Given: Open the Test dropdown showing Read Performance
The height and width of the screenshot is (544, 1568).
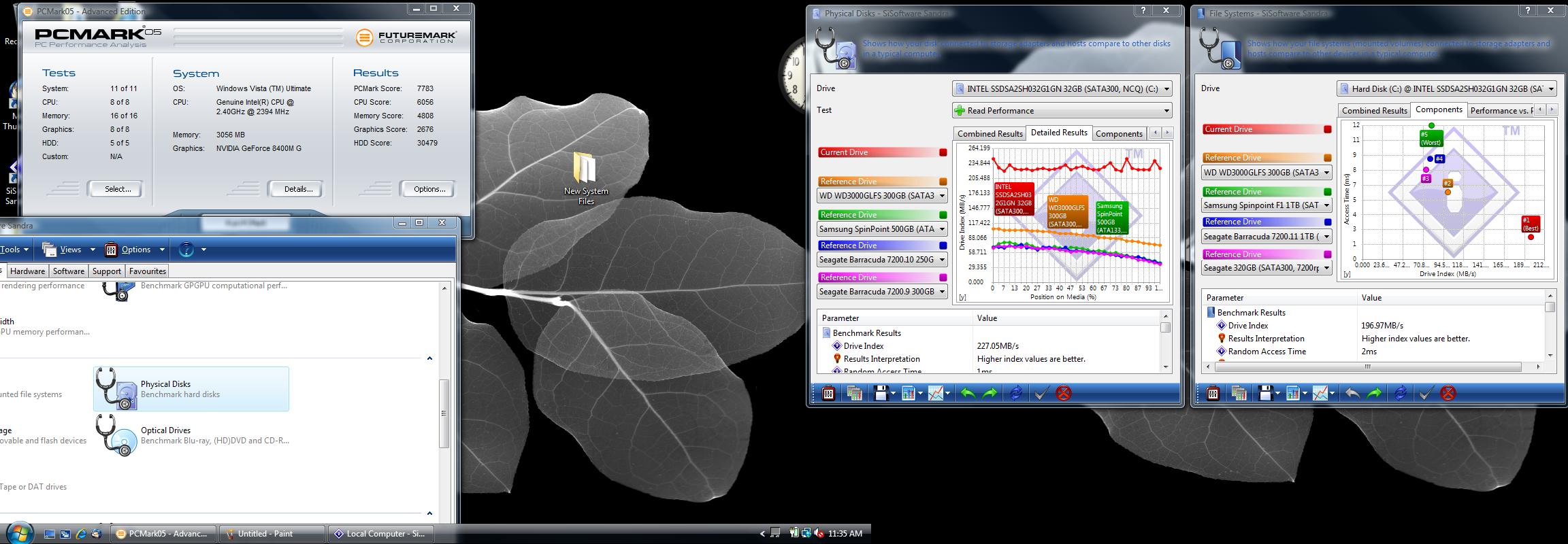Looking at the screenshot, I should pyautogui.click(x=1062, y=111).
